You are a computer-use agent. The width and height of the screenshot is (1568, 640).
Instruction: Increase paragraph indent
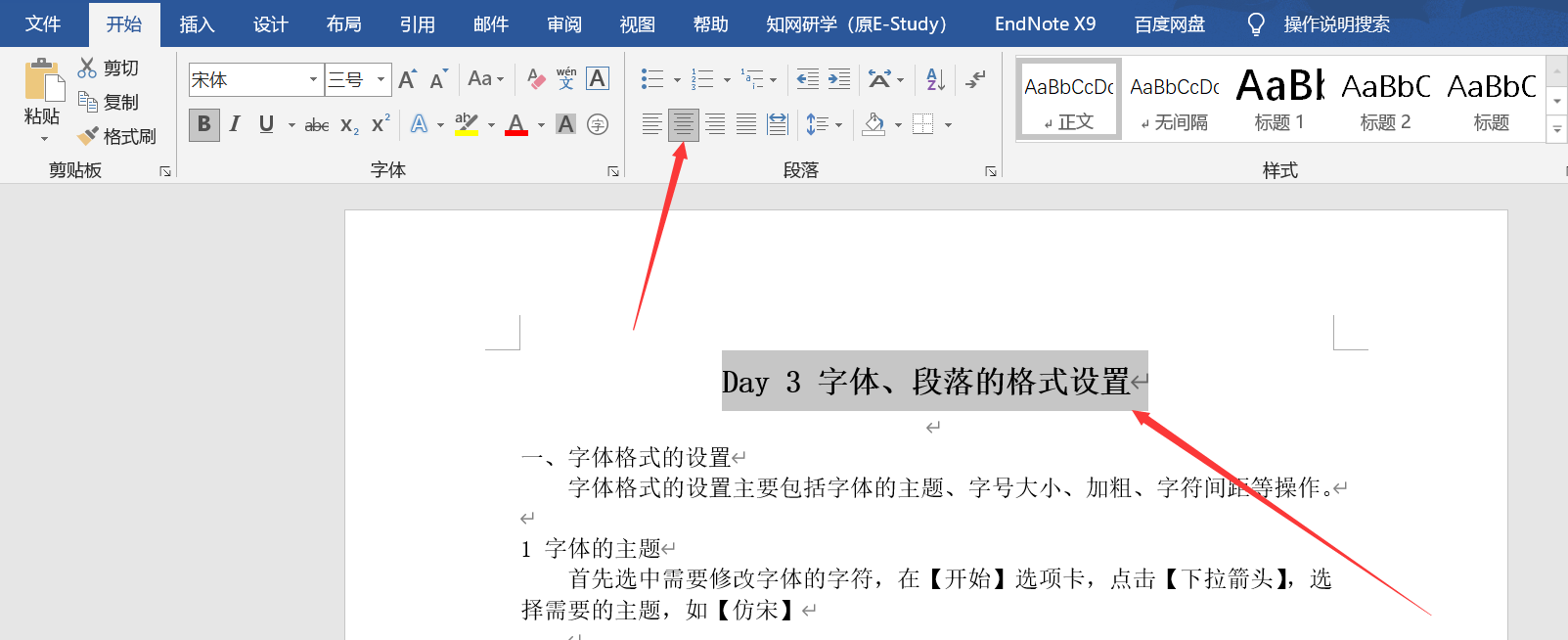(x=839, y=79)
